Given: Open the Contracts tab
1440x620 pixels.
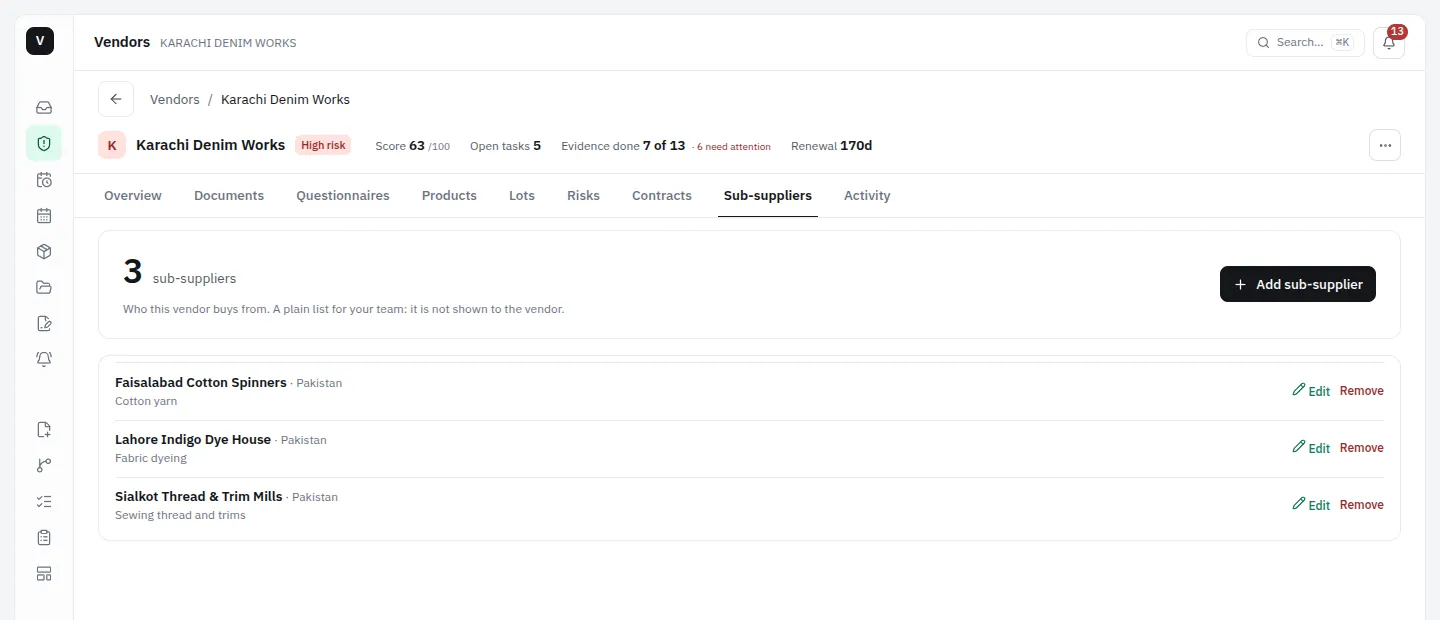Looking at the screenshot, I should [x=662, y=195].
